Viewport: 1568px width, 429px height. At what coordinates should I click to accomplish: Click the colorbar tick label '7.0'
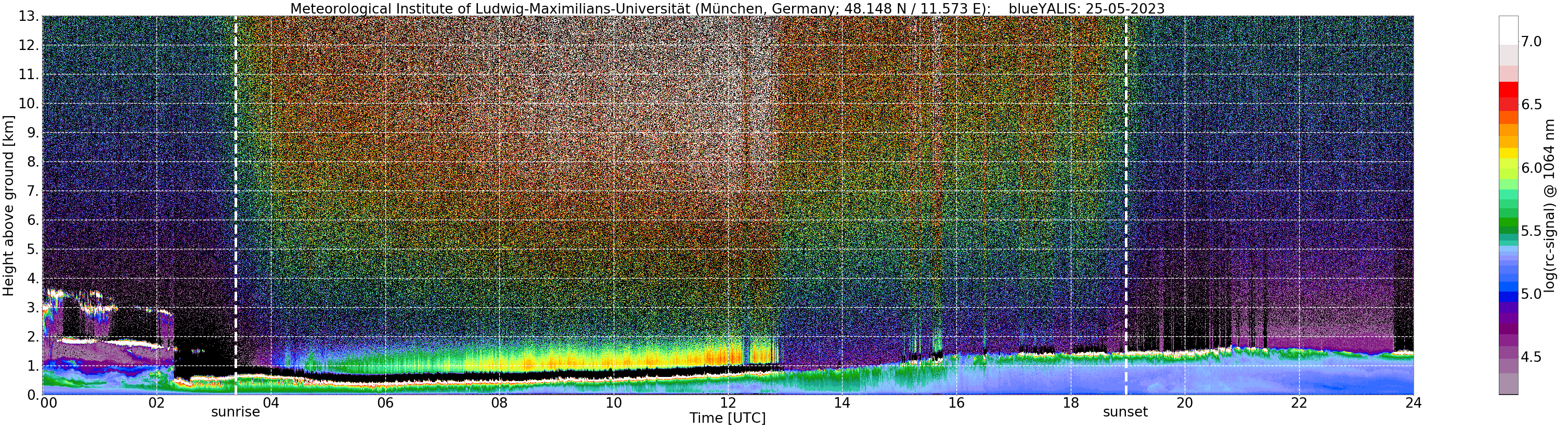click(1531, 42)
